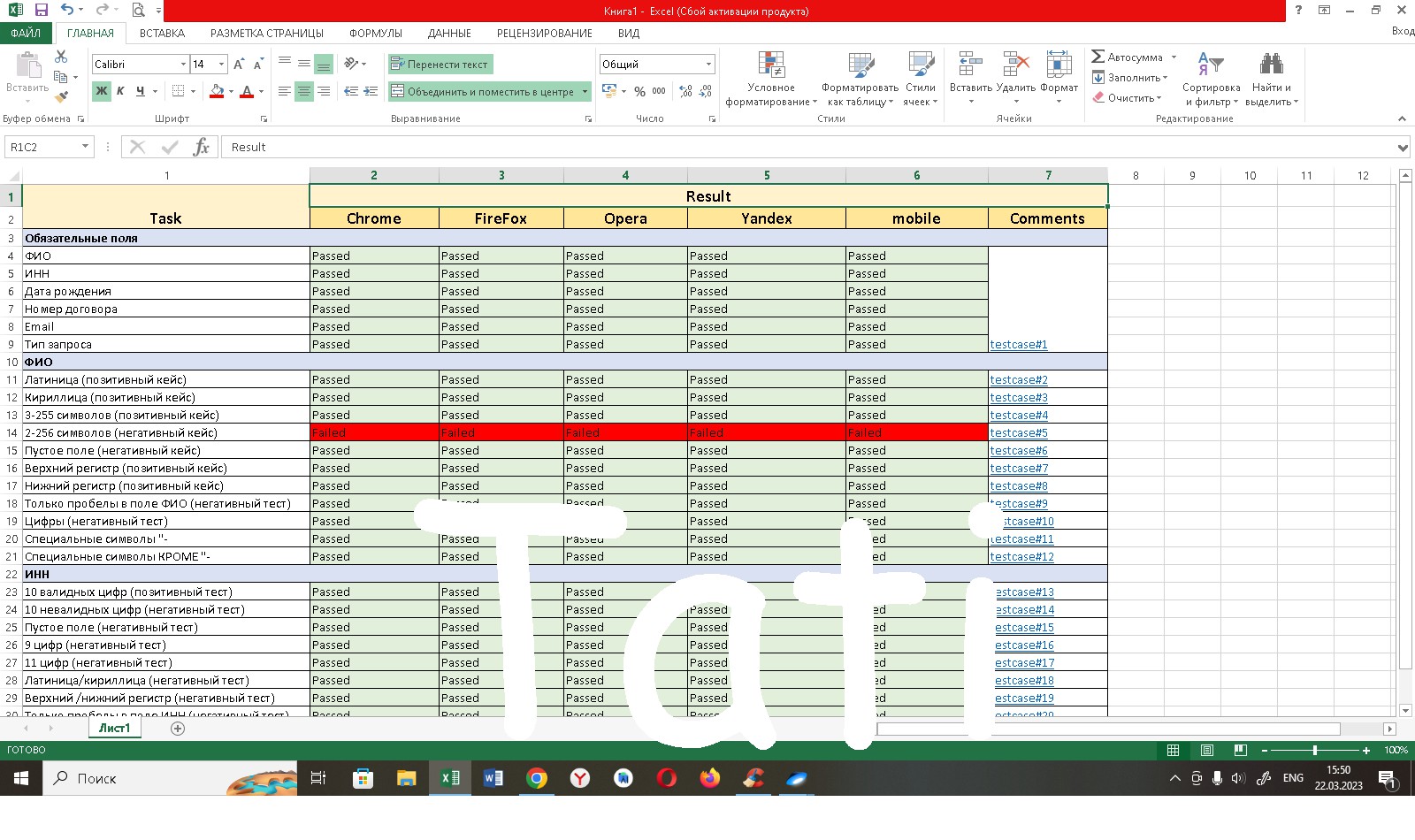The width and height of the screenshot is (1415, 840).
Task: Open Word from the Windows taskbar
Action: point(493,778)
